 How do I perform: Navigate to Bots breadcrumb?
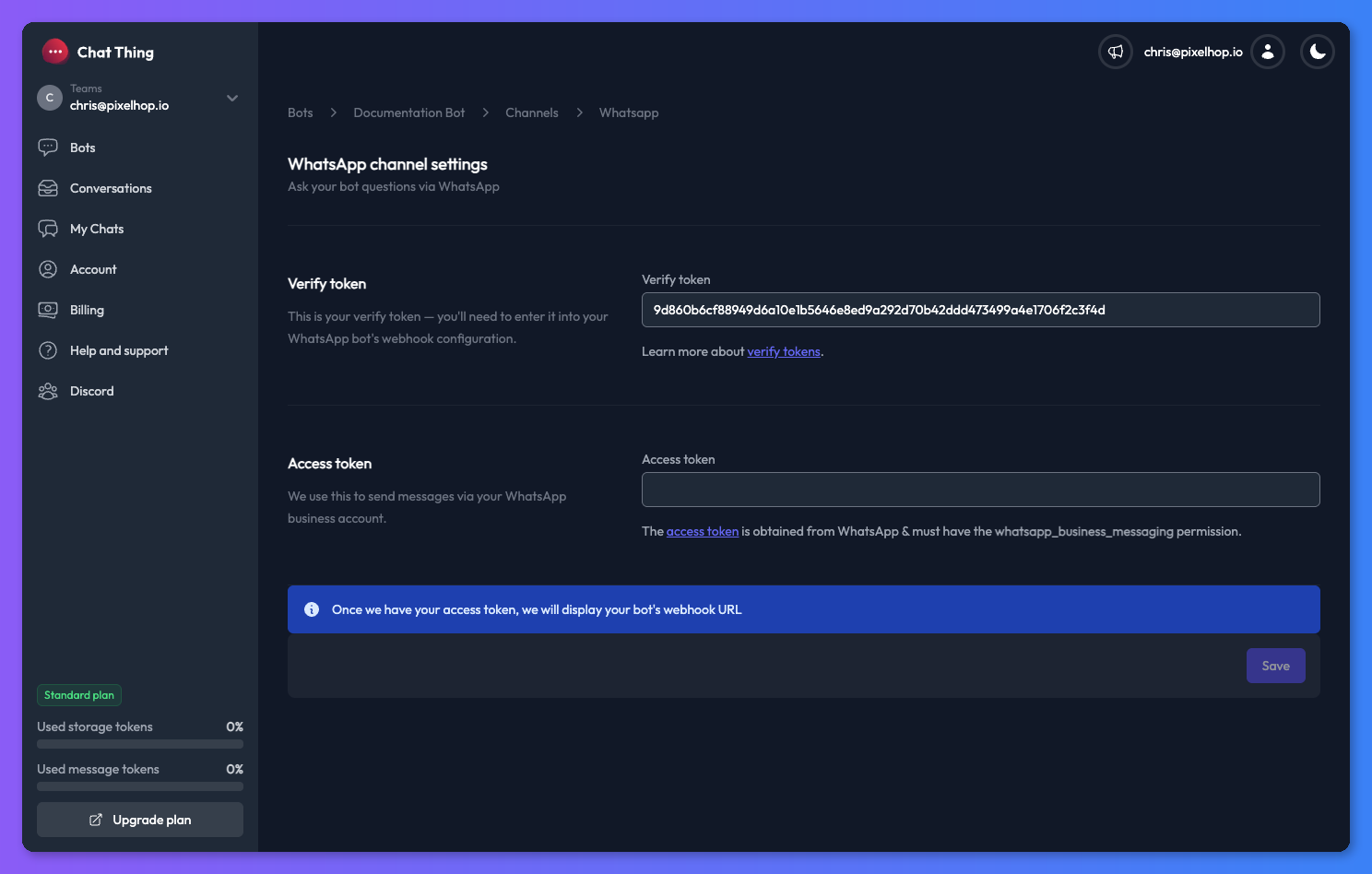(301, 112)
